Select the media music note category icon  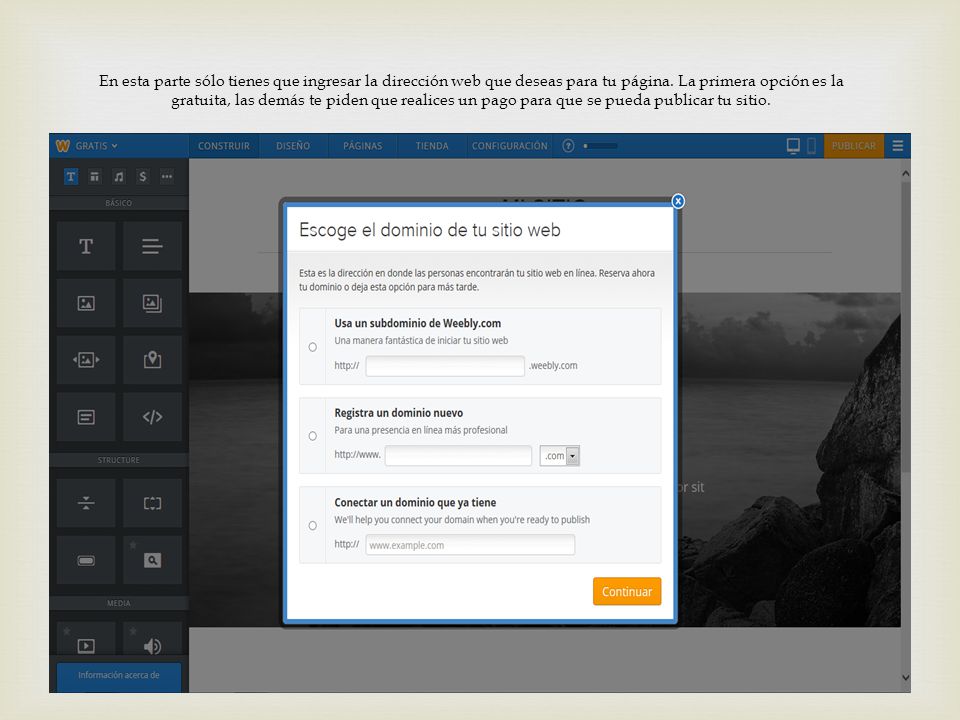(x=119, y=177)
